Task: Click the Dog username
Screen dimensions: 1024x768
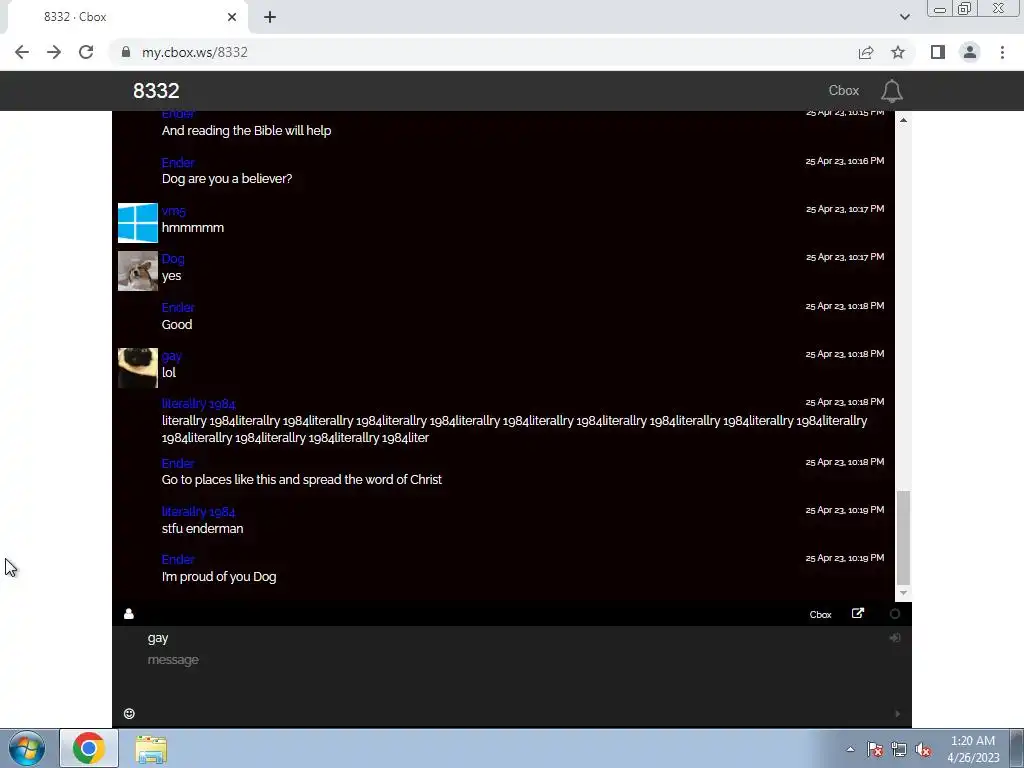Action: point(173,259)
